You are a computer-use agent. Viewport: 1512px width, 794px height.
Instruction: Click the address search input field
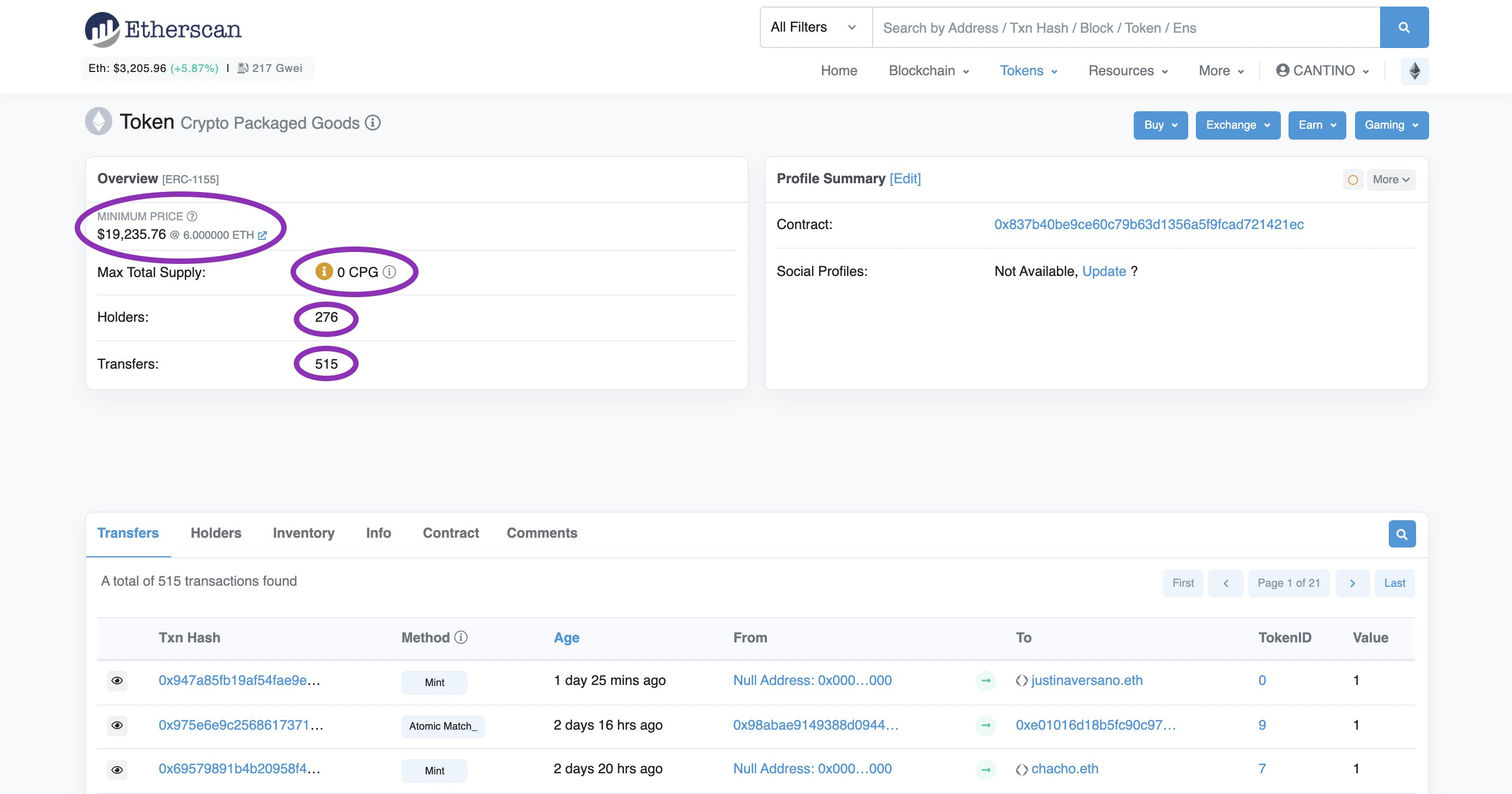tap(1125, 28)
